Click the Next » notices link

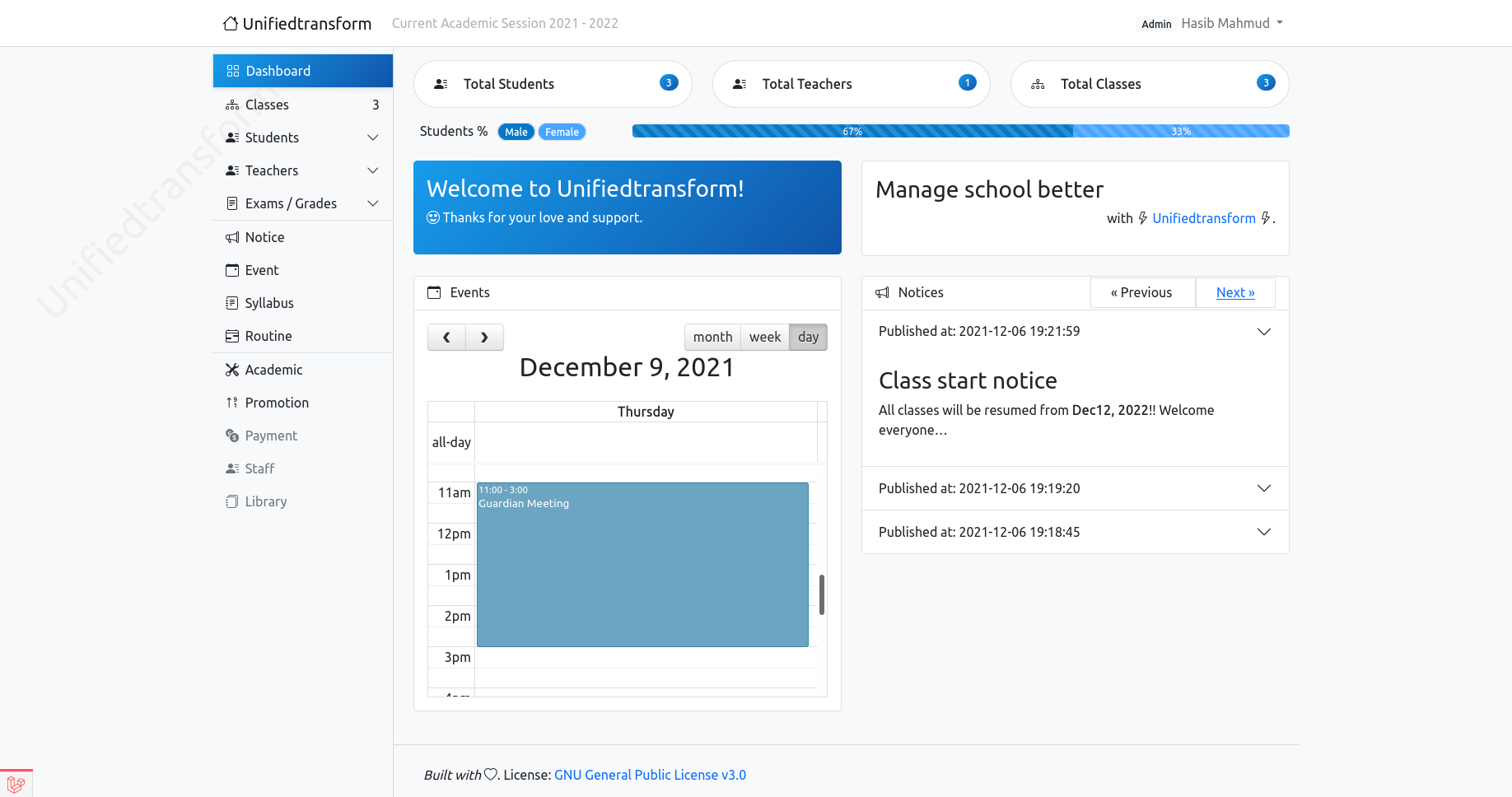click(1235, 292)
